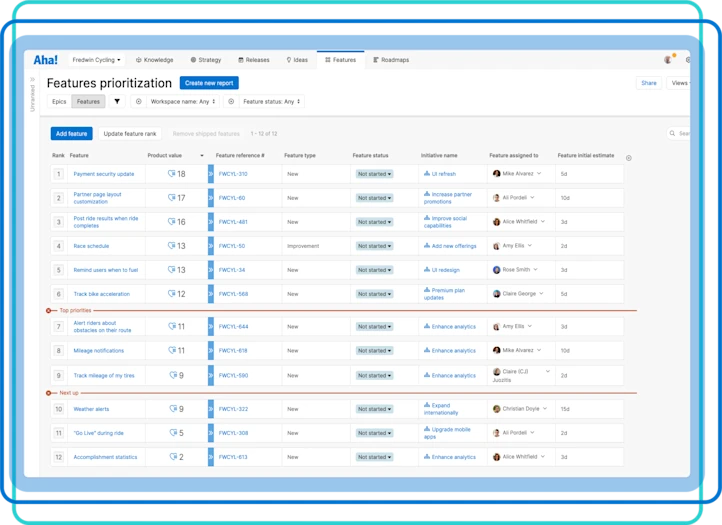
Task: Click the search magnifier icon
Action: [672, 133]
